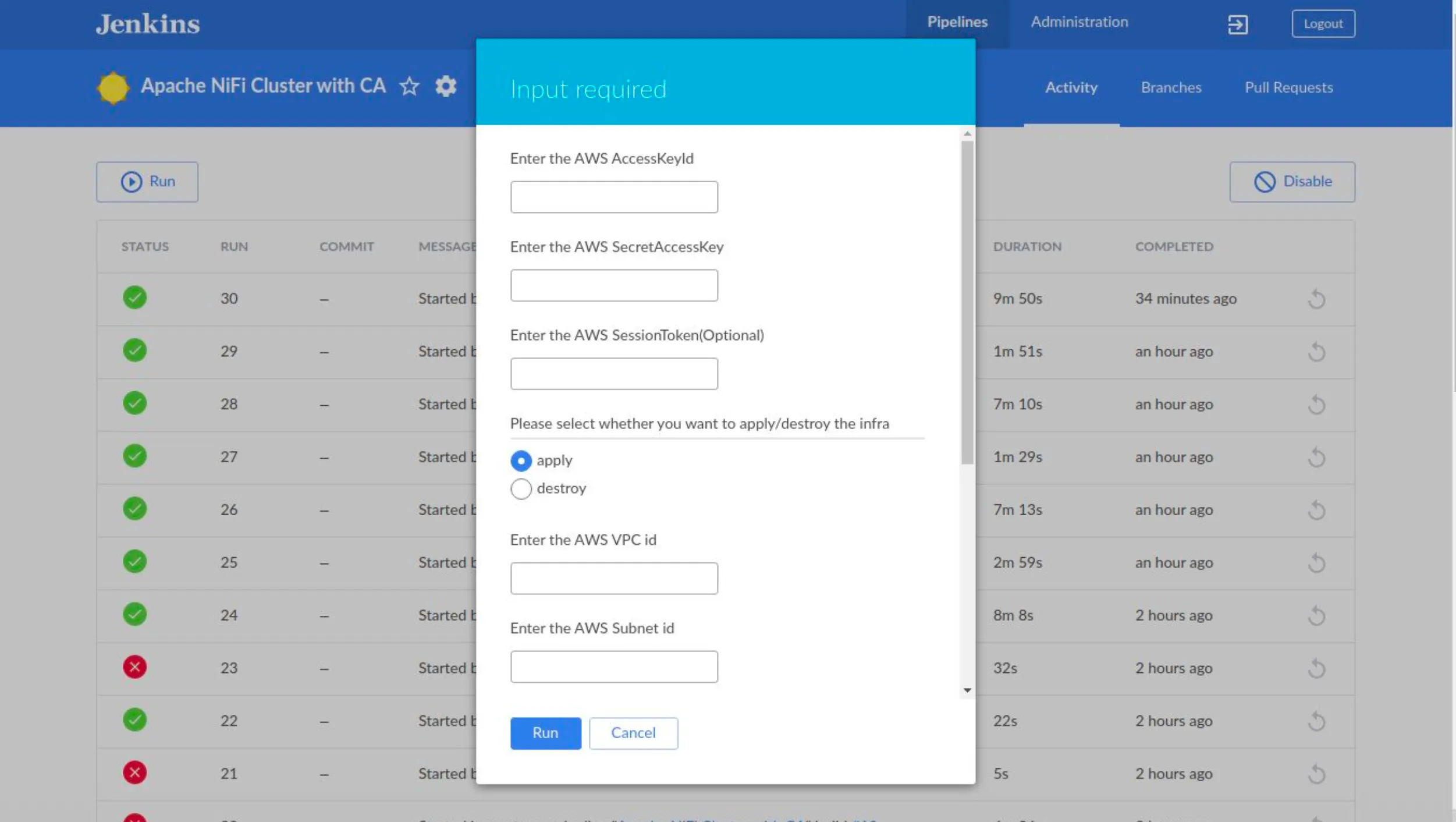Click the Run button above the table

point(147,182)
